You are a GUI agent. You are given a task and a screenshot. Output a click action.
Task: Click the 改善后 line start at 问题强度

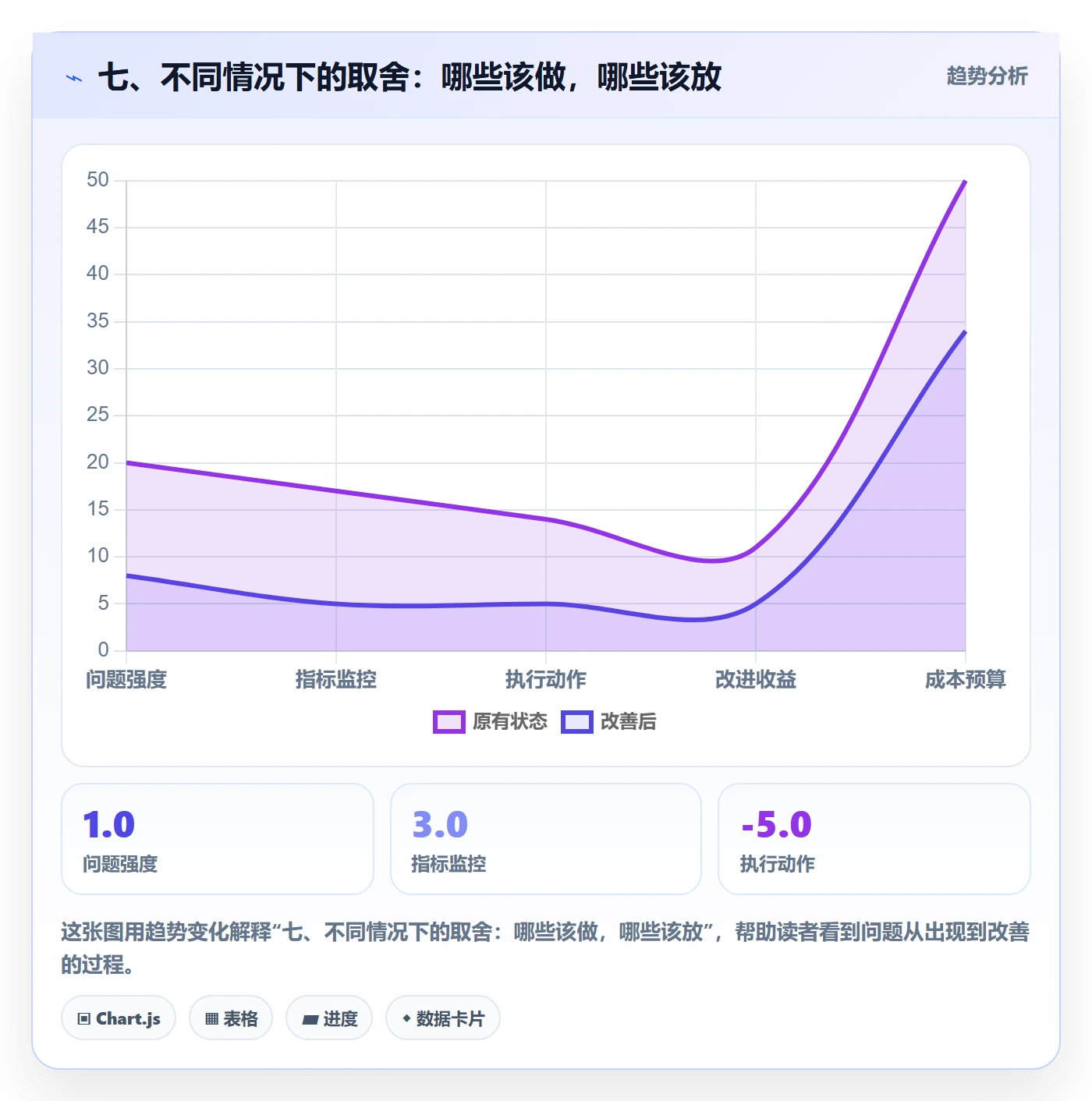[x=126, y=575]
